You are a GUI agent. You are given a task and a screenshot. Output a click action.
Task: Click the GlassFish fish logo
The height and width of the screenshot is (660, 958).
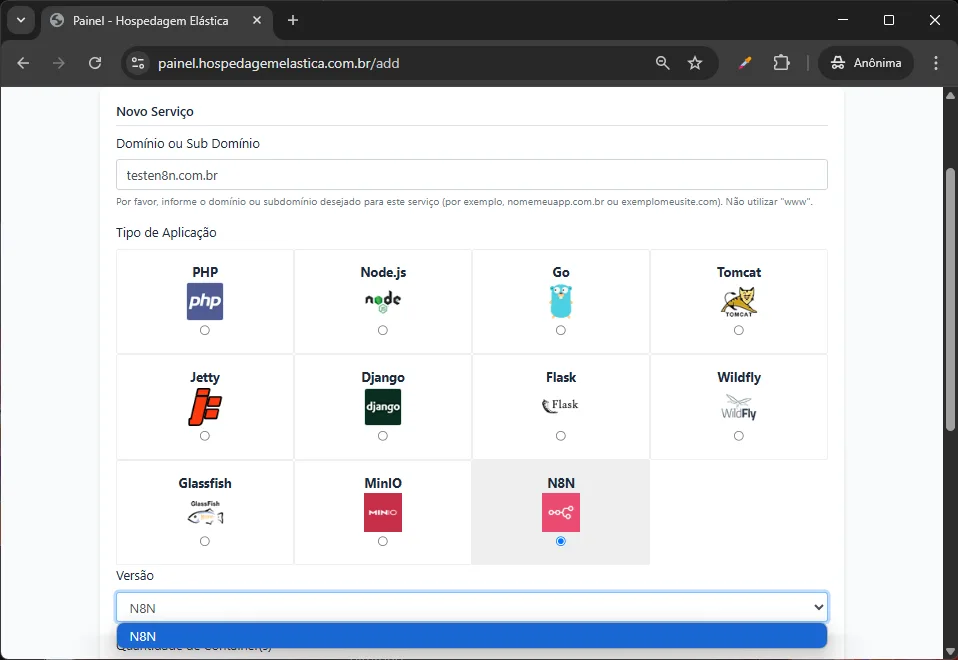pyautogui.click(x=205, y=513)
